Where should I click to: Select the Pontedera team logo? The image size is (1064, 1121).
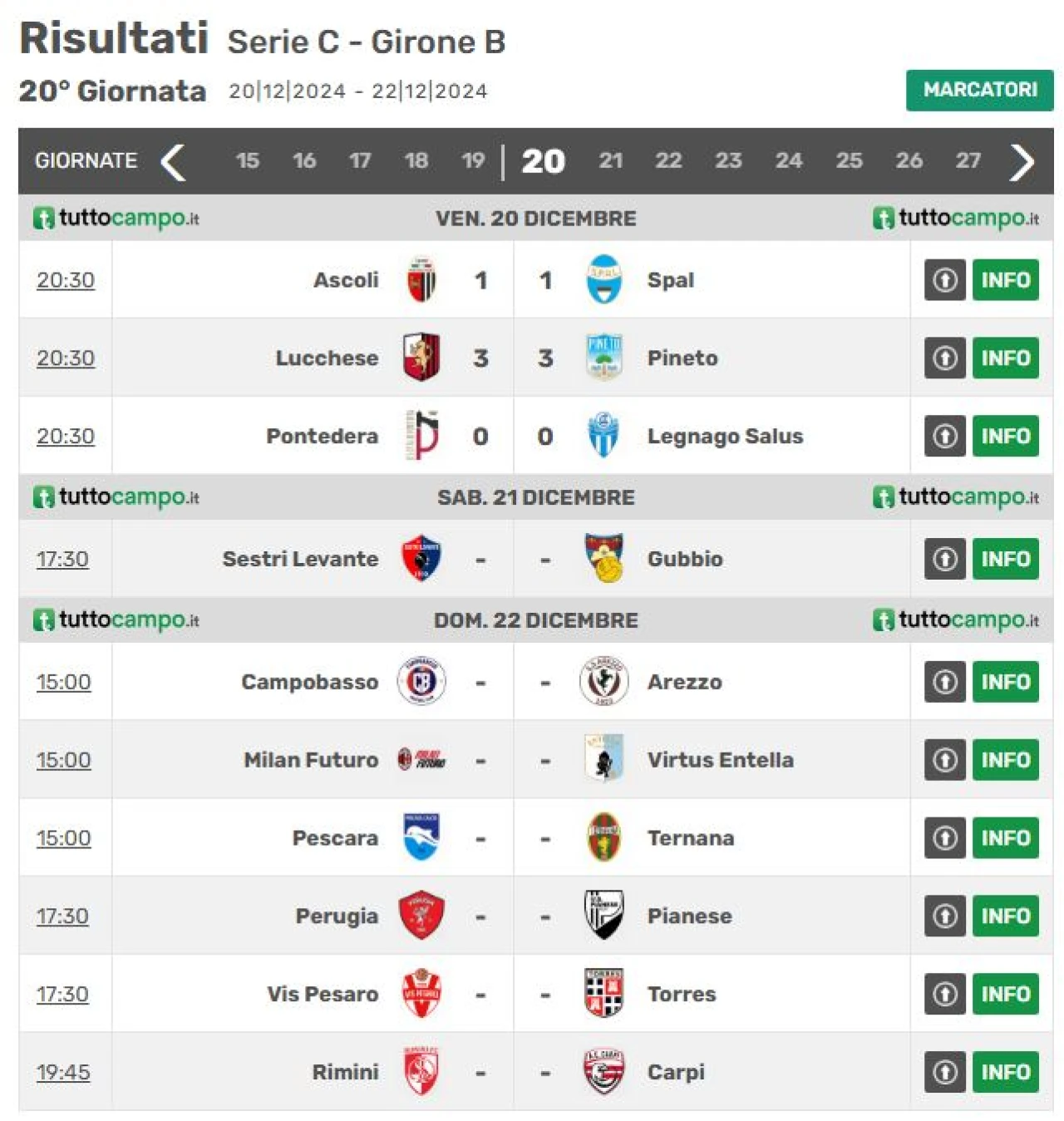421,436
